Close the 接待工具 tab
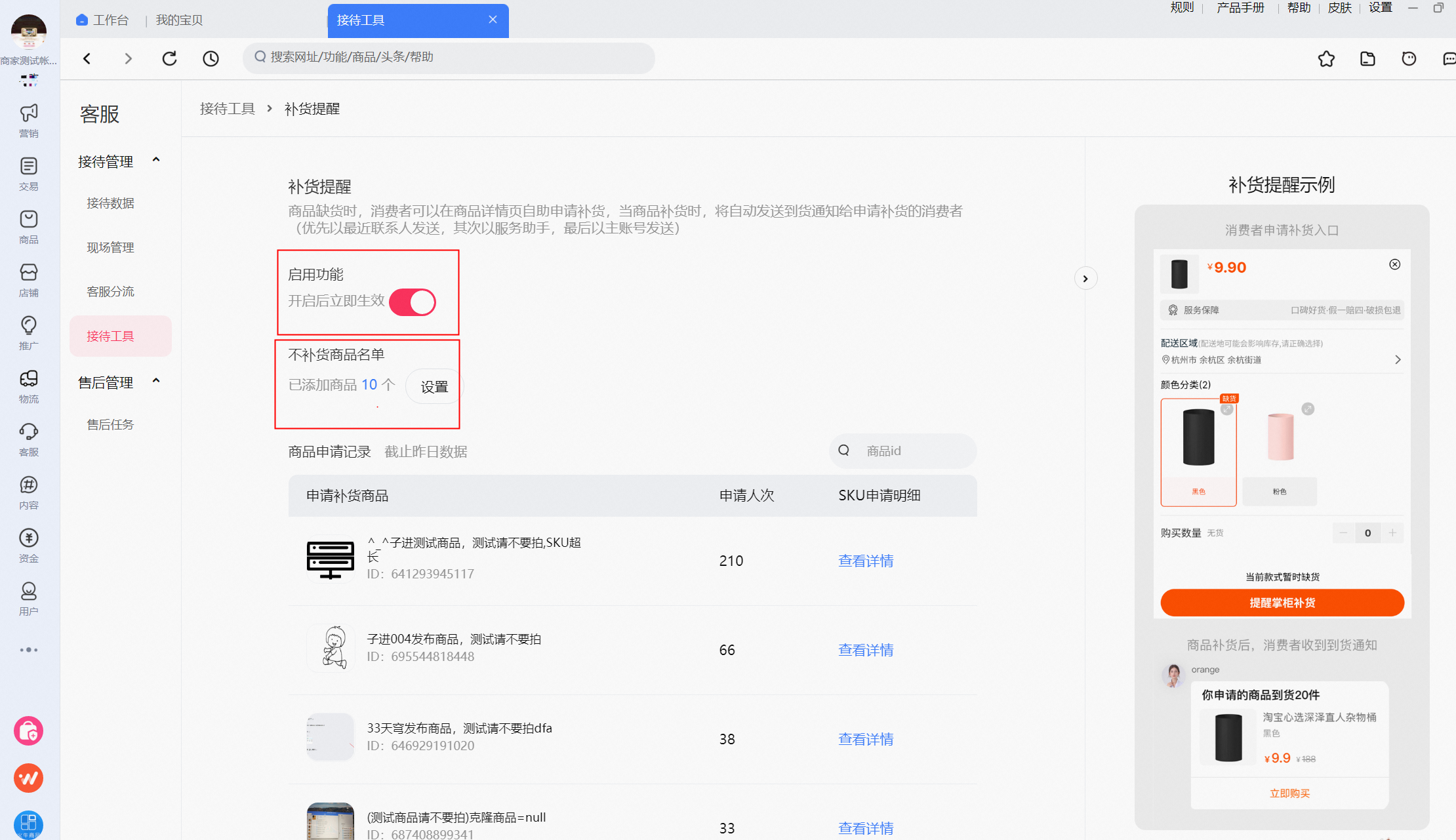 [493, 20]
